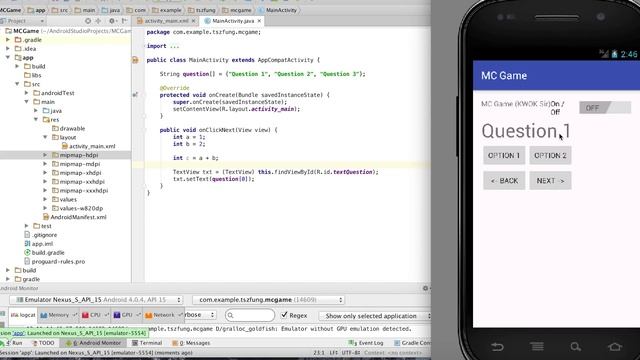Click the override gutter marker beside onCreate
The width and height of the screenshot is (640, 360).
tap(135, 95)
